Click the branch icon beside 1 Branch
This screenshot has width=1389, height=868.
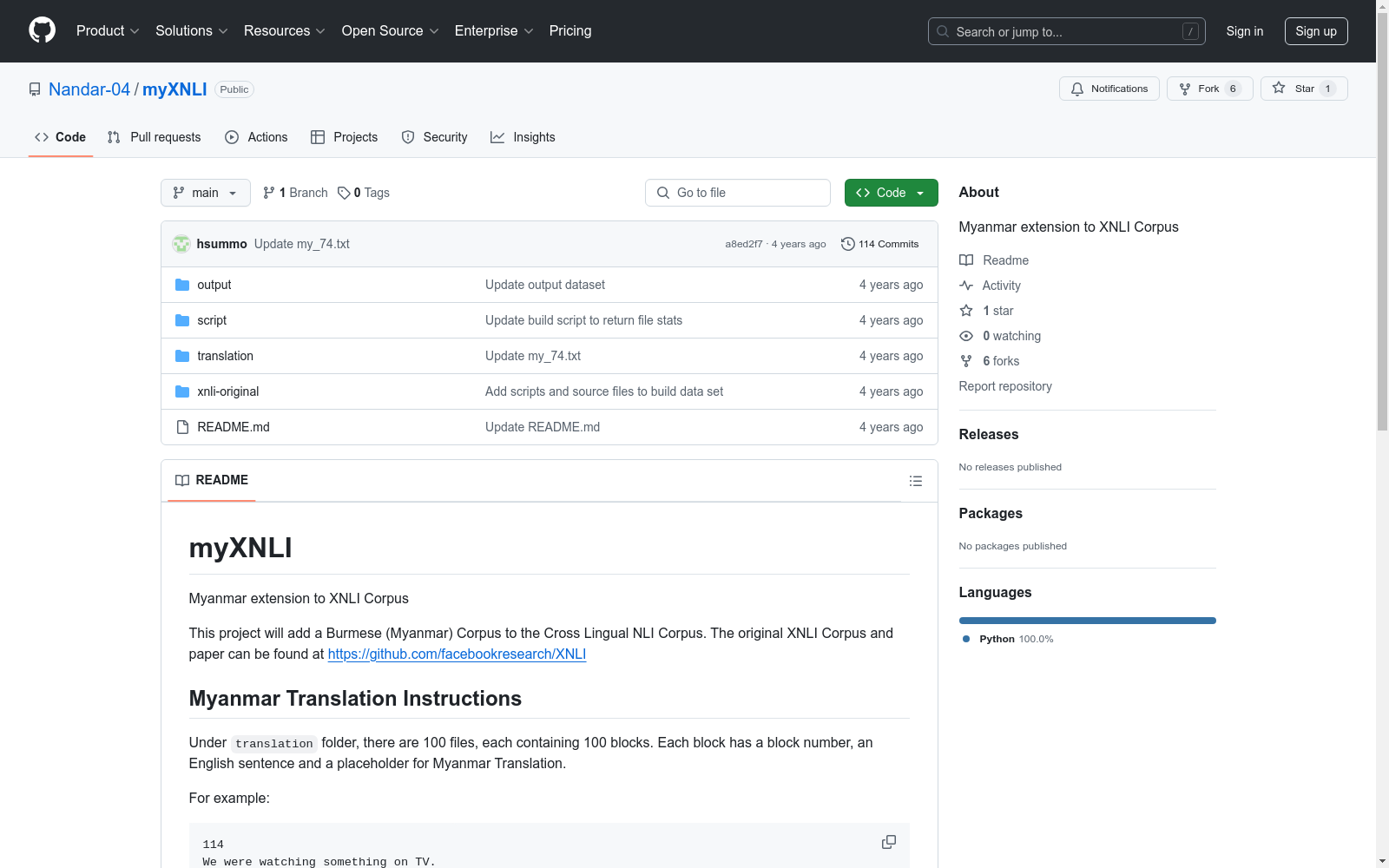click(x=269, y=193)
